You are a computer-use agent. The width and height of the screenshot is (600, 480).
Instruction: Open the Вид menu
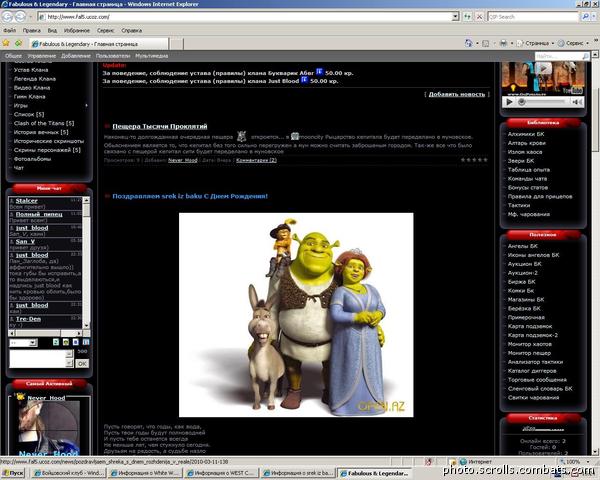52,30
